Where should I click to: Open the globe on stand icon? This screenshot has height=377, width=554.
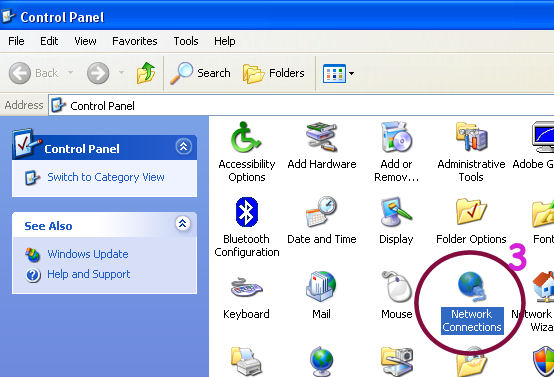321,361
